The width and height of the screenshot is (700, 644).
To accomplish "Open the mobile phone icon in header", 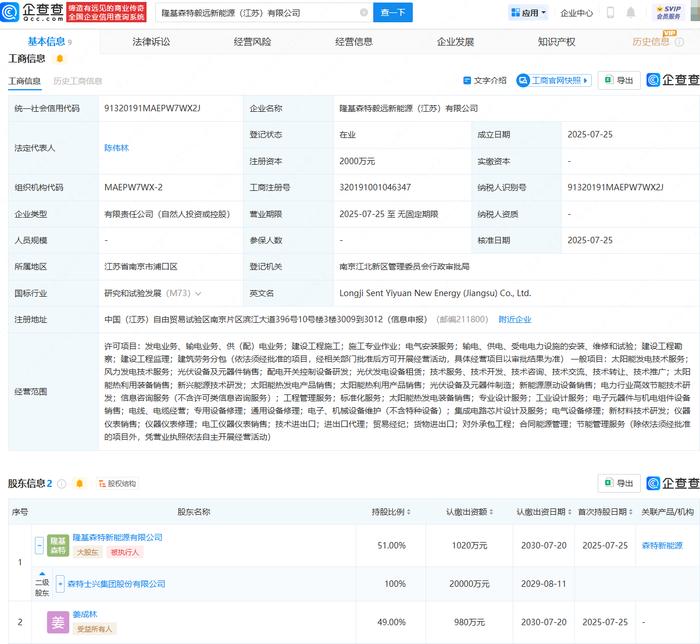I will pos(610,12).
